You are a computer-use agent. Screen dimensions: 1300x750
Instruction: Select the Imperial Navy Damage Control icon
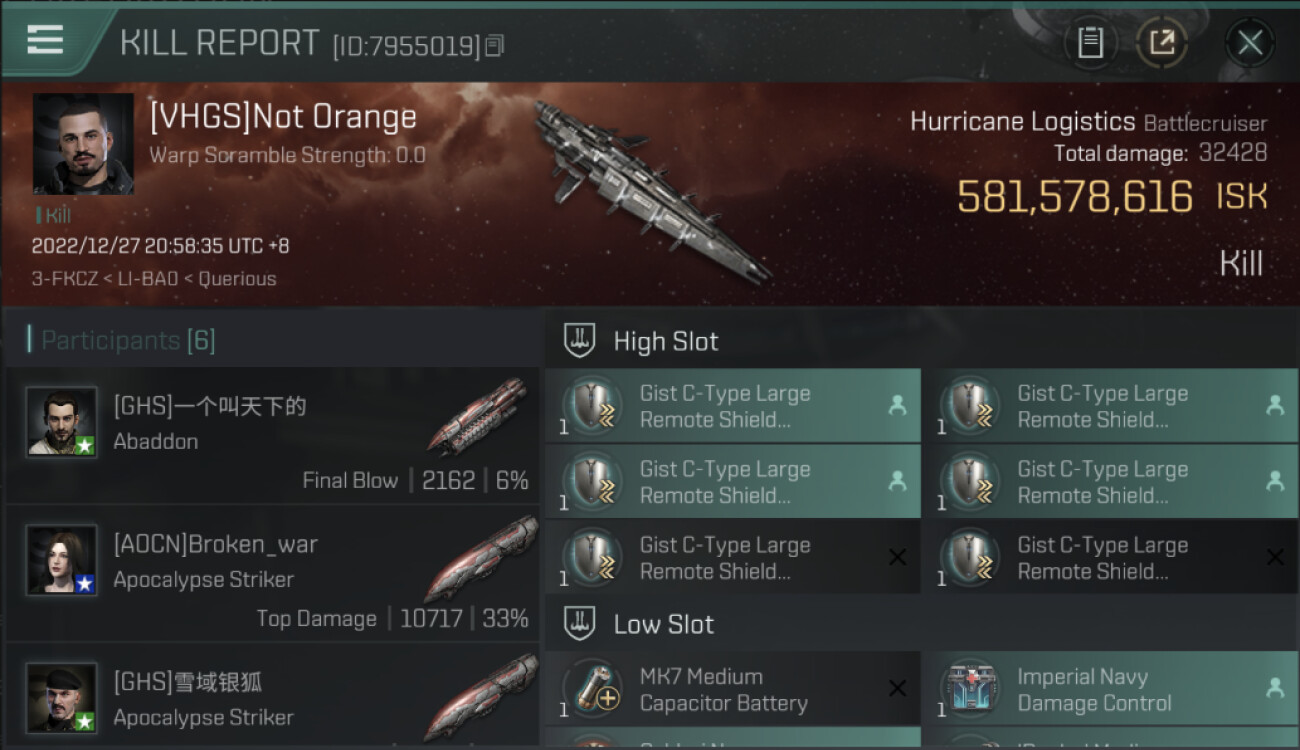pos(971,689)
